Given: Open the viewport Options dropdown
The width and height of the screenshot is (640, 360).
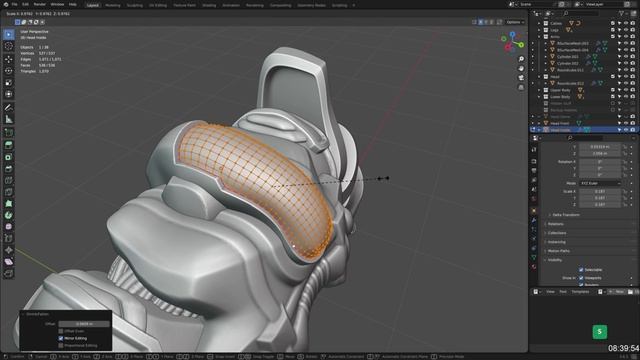Looking at the screenshot, I should 515,22.
